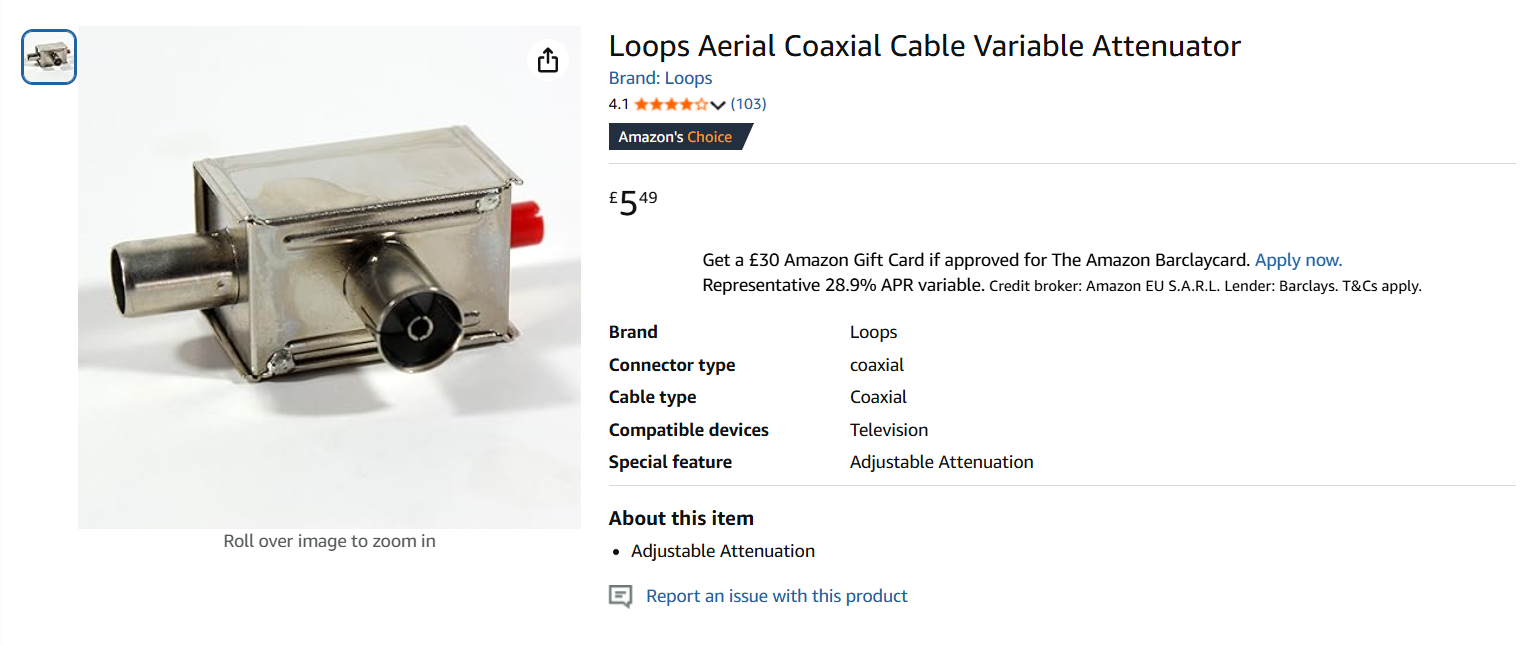Viewport: 1526px width, 645px height.
Task: Click the speech bubble report icon
Action: (621, 597)
